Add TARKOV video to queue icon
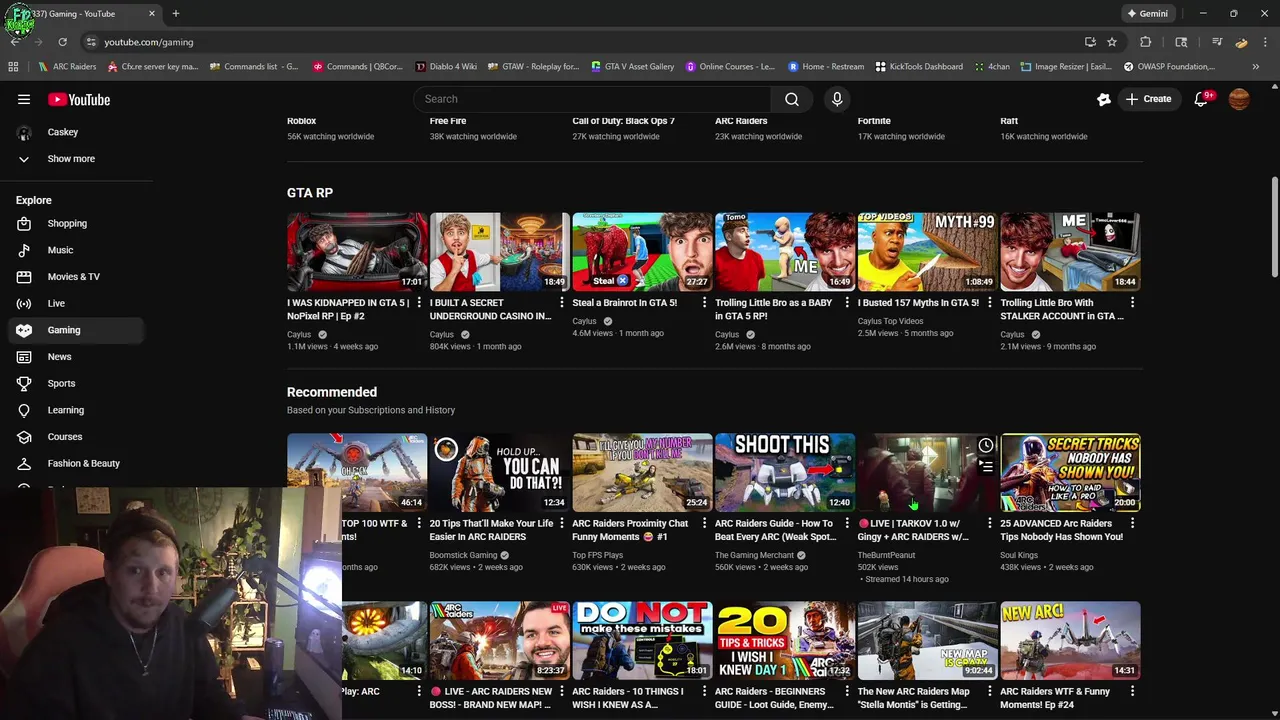 (986, 467)
